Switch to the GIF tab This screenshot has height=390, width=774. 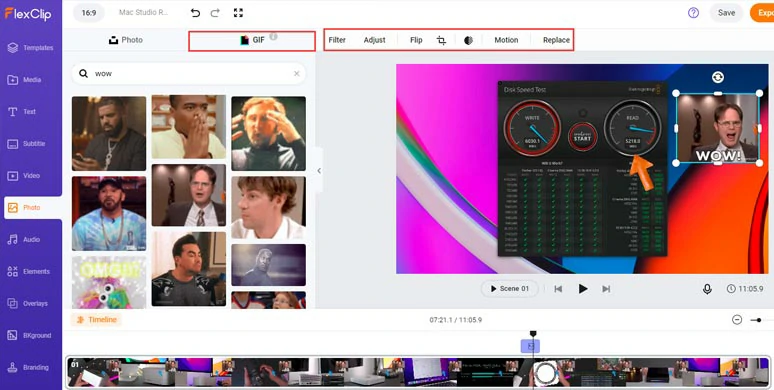(x=252, y=40)
